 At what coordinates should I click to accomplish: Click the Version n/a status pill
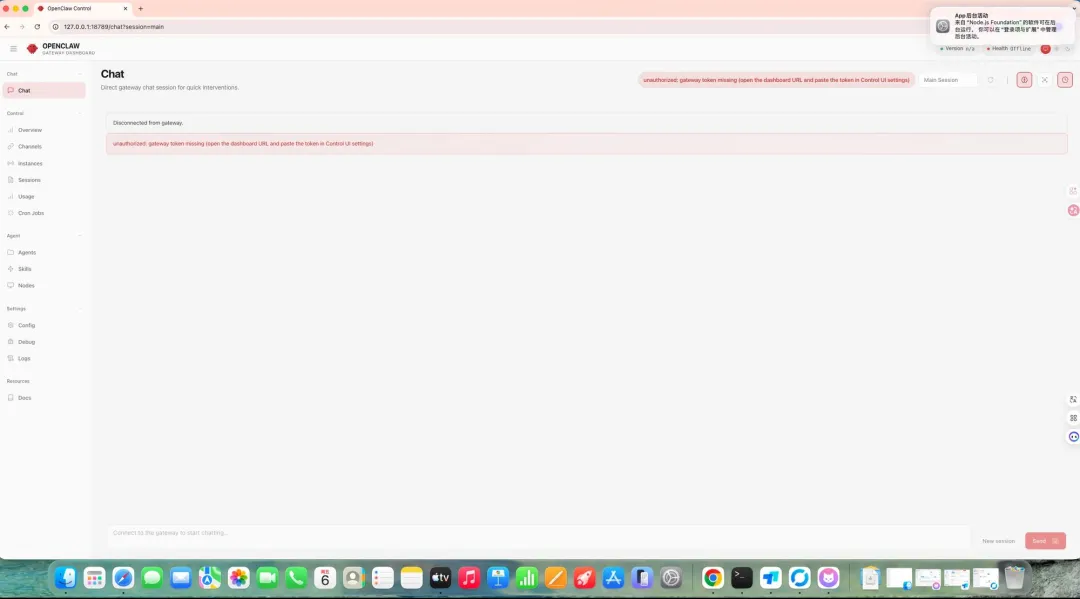[x=957, y=49]
